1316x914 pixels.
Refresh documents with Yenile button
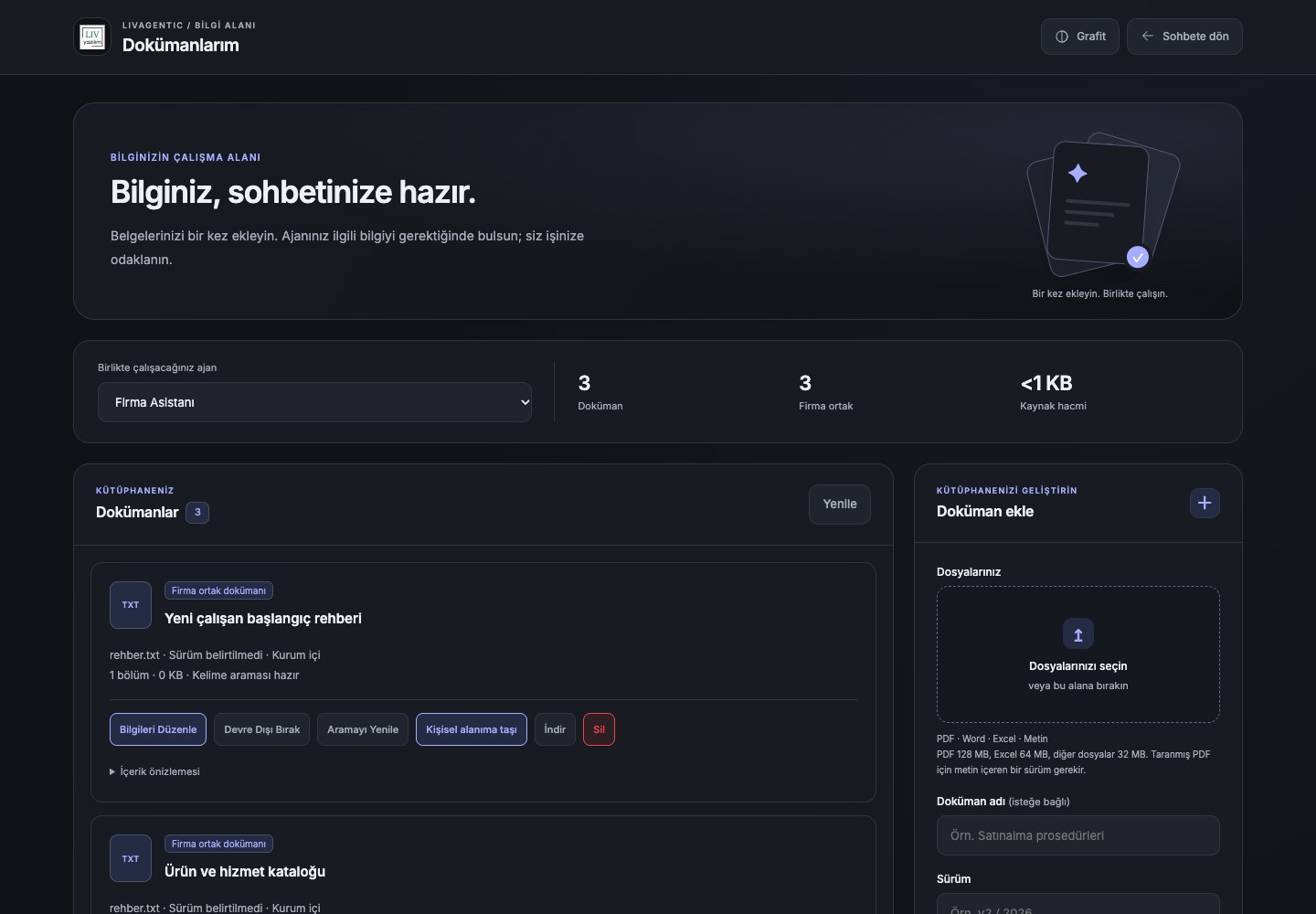[x=840, y=505]
